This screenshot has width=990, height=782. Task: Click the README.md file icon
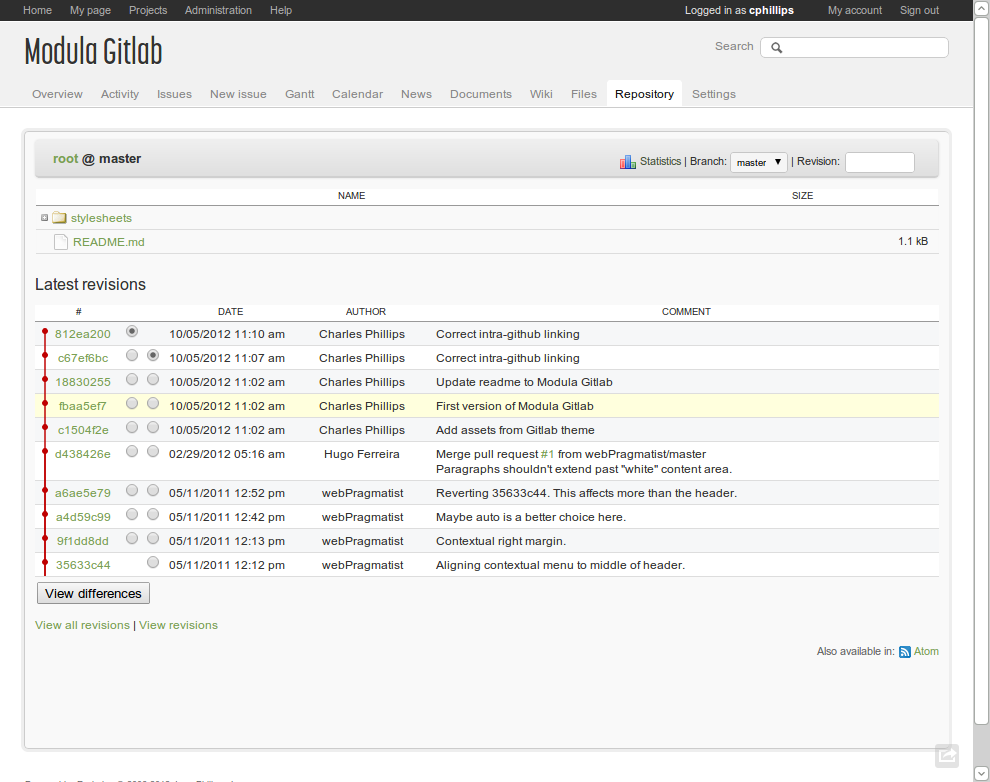tap(61, 242)
